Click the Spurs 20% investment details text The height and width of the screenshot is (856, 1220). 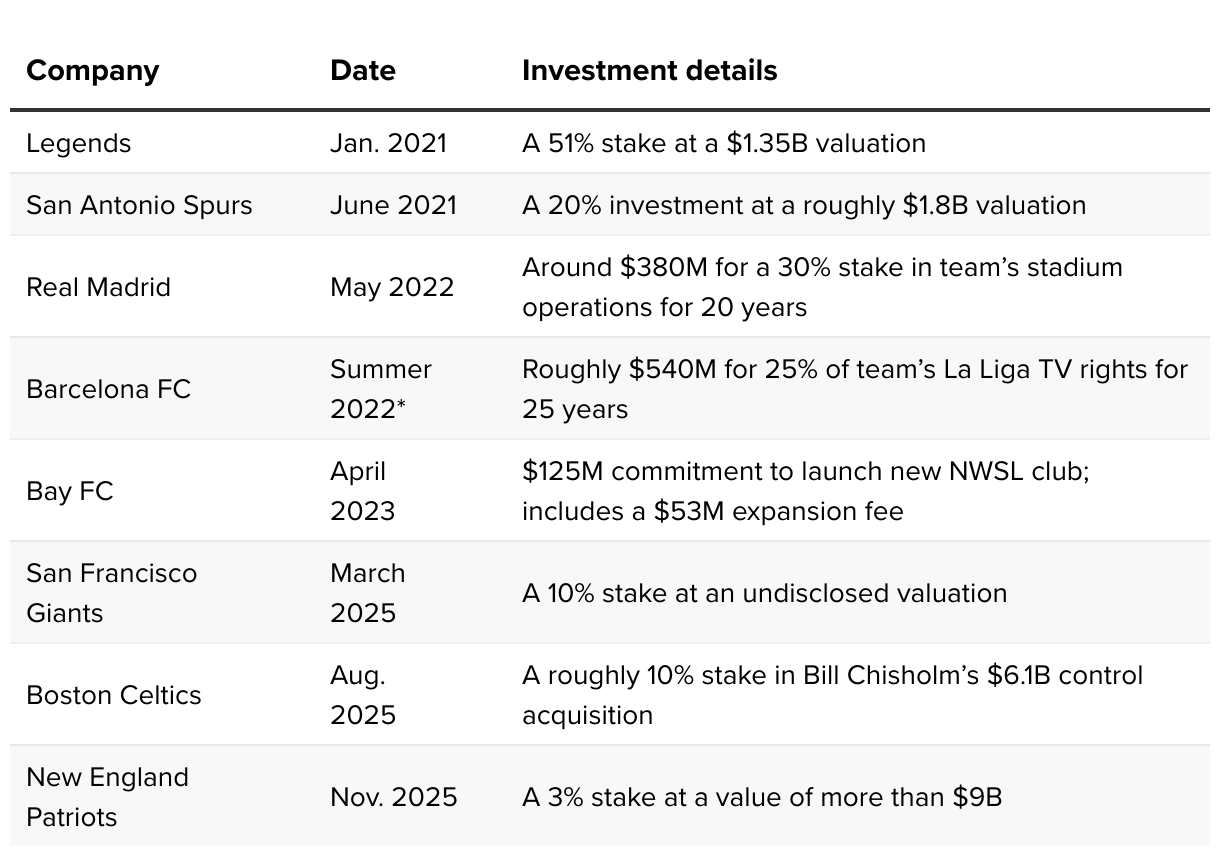coord(803,205)
